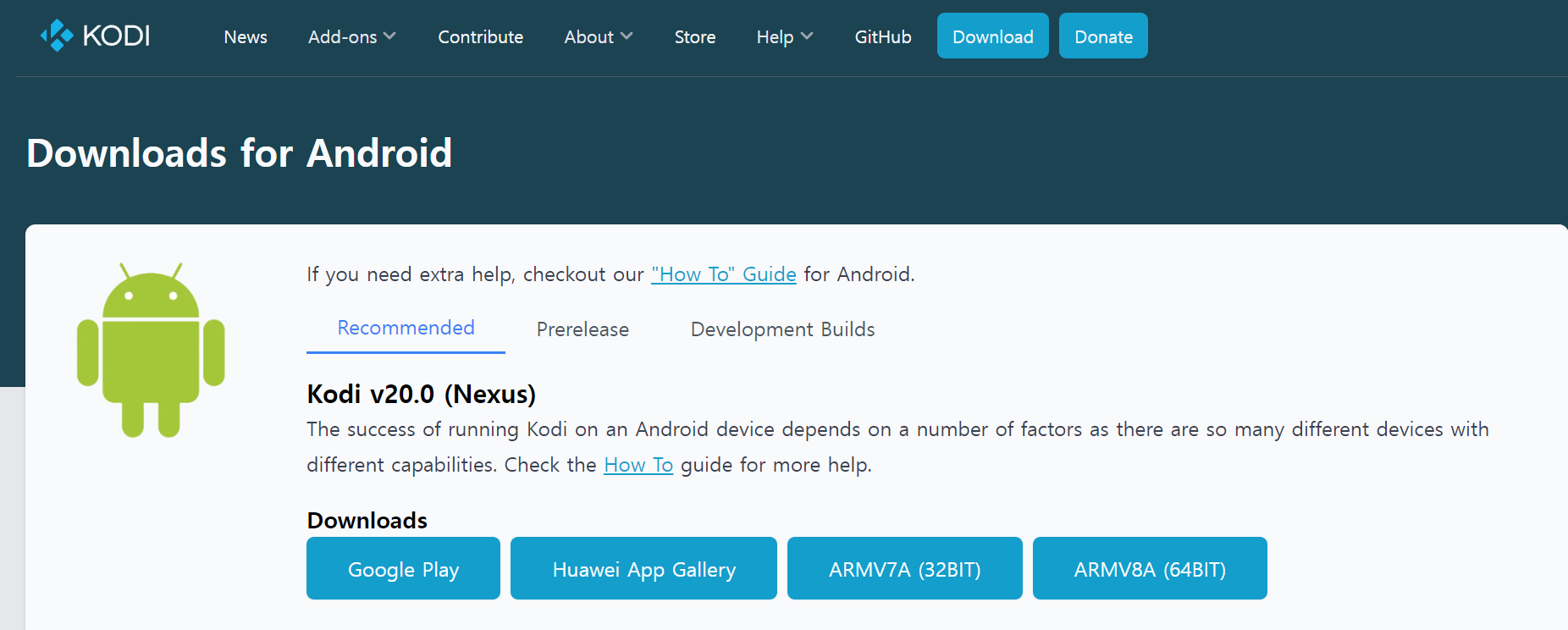Switch to the Prerelease tab
The image size is (1568, 630).
(x=582, y=329)
